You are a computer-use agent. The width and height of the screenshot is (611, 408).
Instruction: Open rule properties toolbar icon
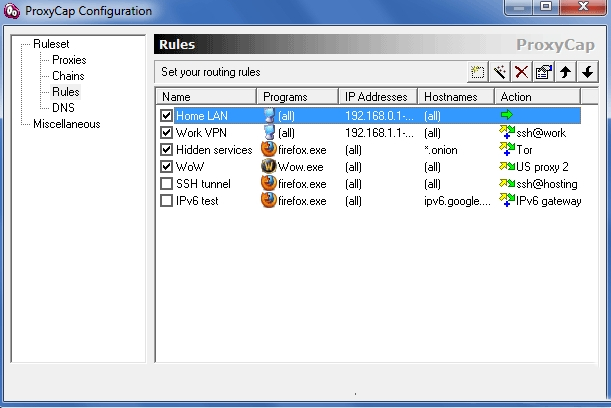pyautogui.click(x=543, y=72)
